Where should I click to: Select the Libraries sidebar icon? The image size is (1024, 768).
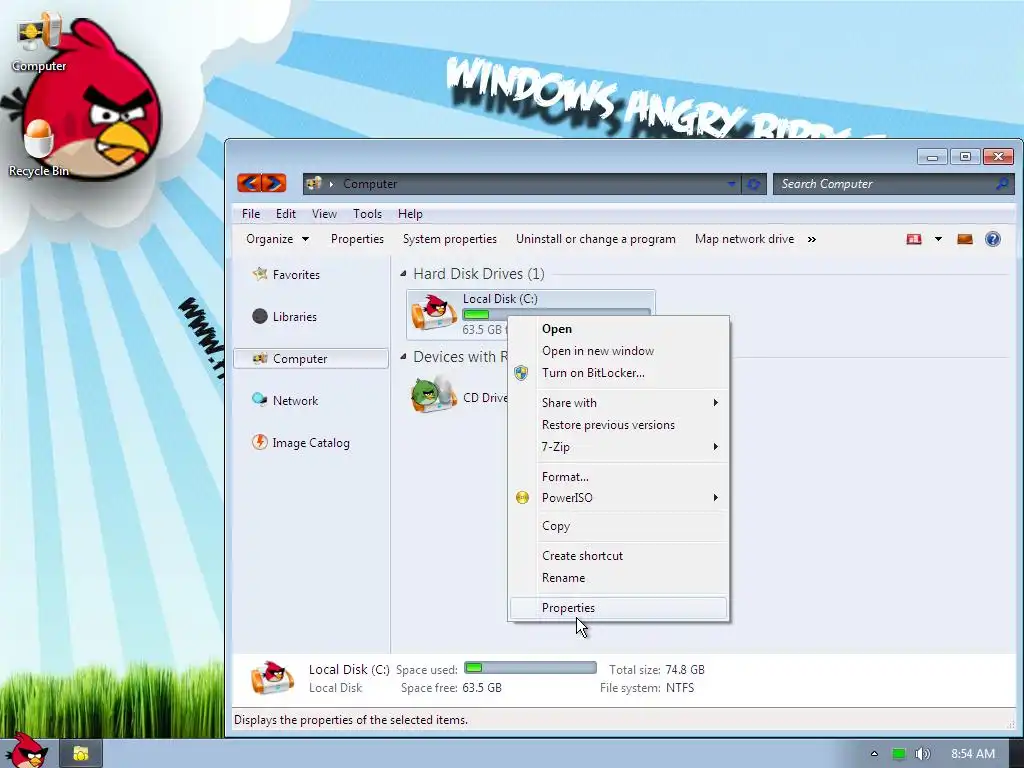point(260,316)
